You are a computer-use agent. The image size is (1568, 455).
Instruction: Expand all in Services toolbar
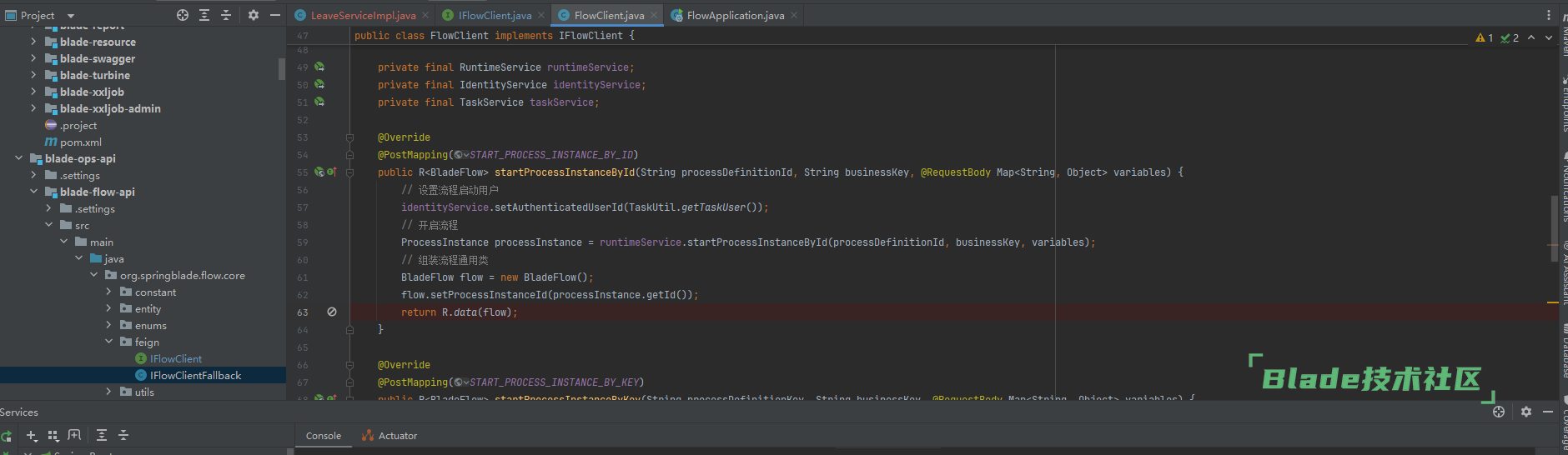(102, 435)
